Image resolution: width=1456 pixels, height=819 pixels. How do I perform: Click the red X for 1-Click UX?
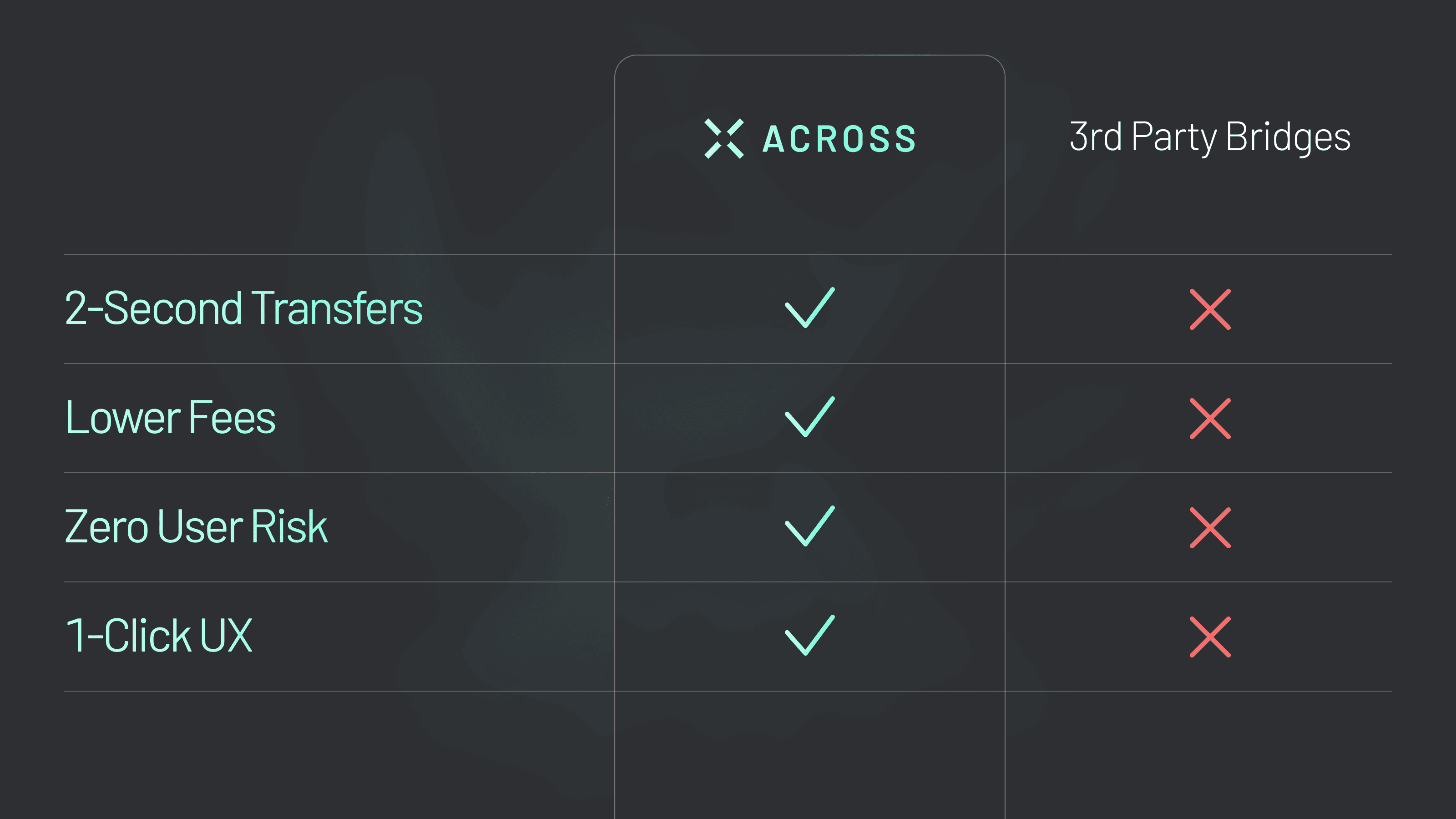pos(1209,637)
